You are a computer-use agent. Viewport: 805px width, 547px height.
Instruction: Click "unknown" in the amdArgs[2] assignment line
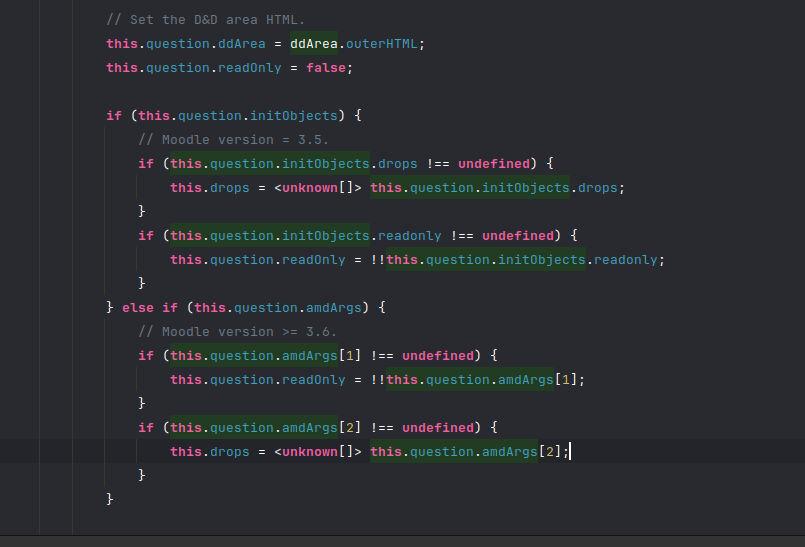(x=310, y=452)
